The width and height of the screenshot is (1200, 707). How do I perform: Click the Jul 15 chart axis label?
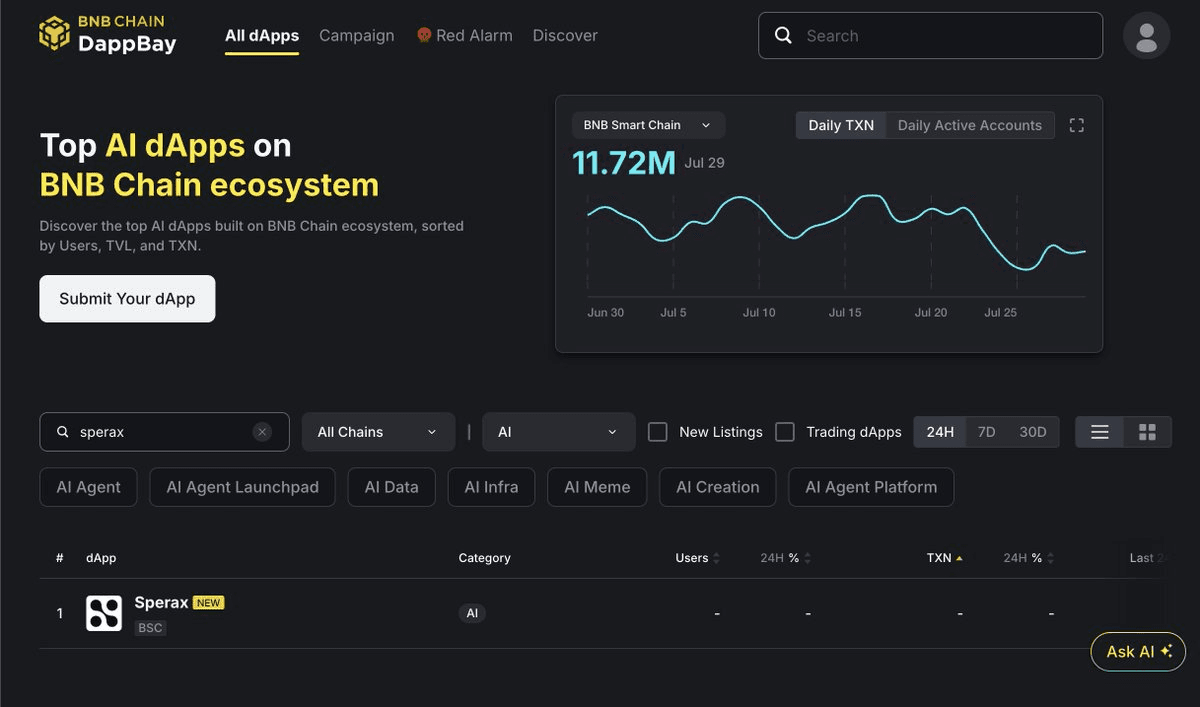[845, 312]
